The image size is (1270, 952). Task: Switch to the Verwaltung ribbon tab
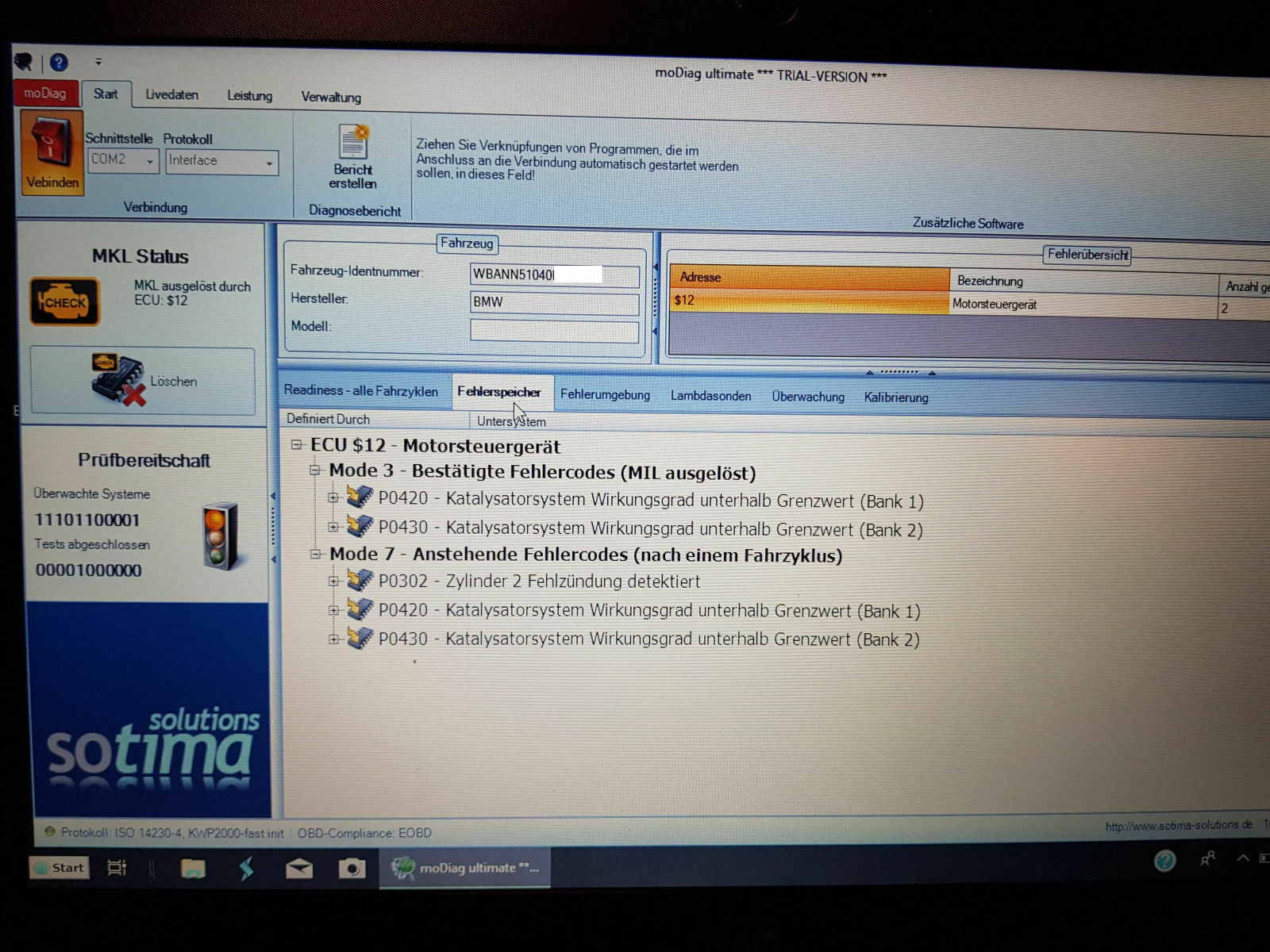click(x=331, y=97)
